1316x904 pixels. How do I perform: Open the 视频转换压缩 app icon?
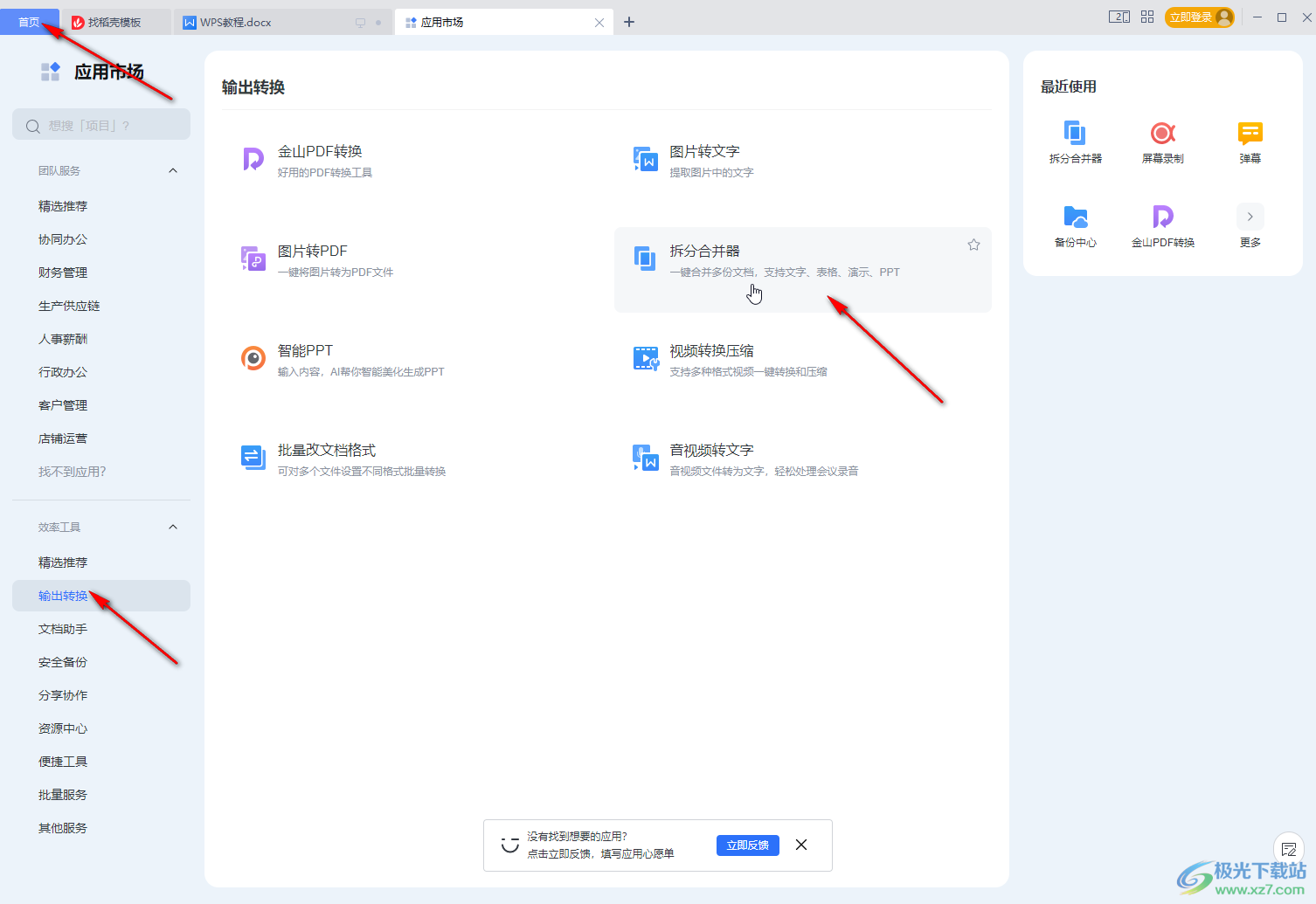click(x=645, y=358)
